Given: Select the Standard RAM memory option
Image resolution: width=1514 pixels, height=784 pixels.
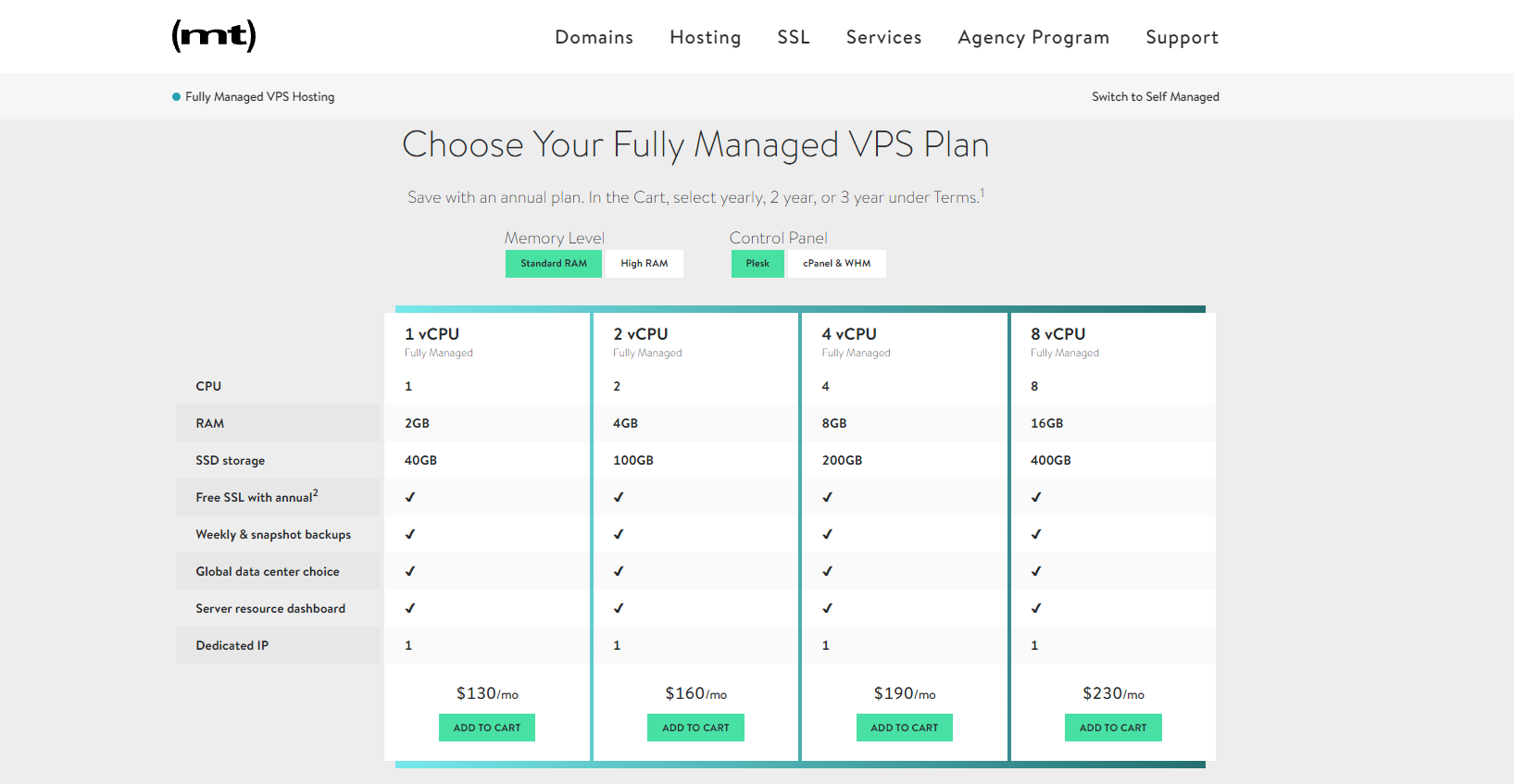Looking at the screenshot, I should pos(553,263).
